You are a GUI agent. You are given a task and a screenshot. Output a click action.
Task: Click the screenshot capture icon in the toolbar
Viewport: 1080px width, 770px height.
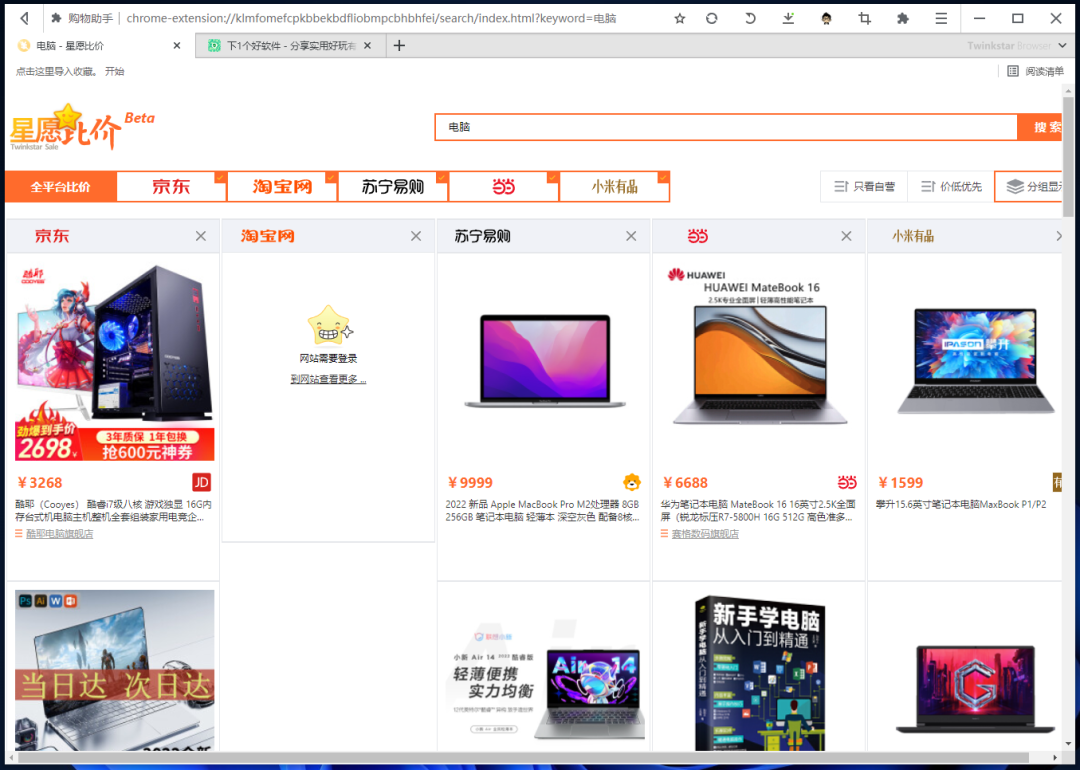click(x=866, y=18)
